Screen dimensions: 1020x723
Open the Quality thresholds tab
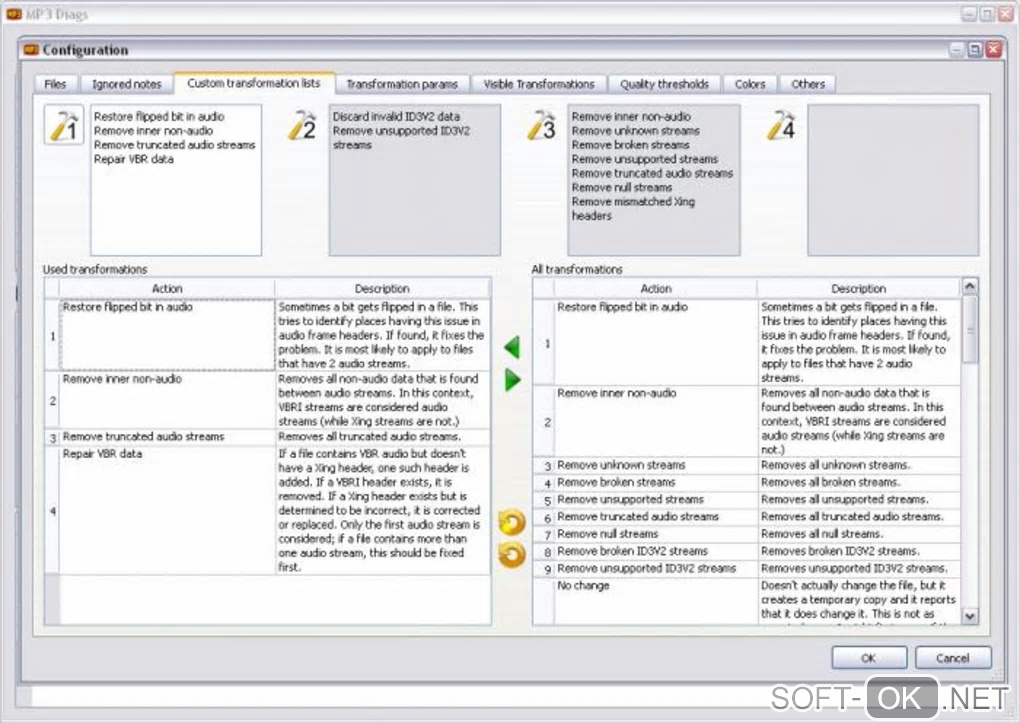664,84
